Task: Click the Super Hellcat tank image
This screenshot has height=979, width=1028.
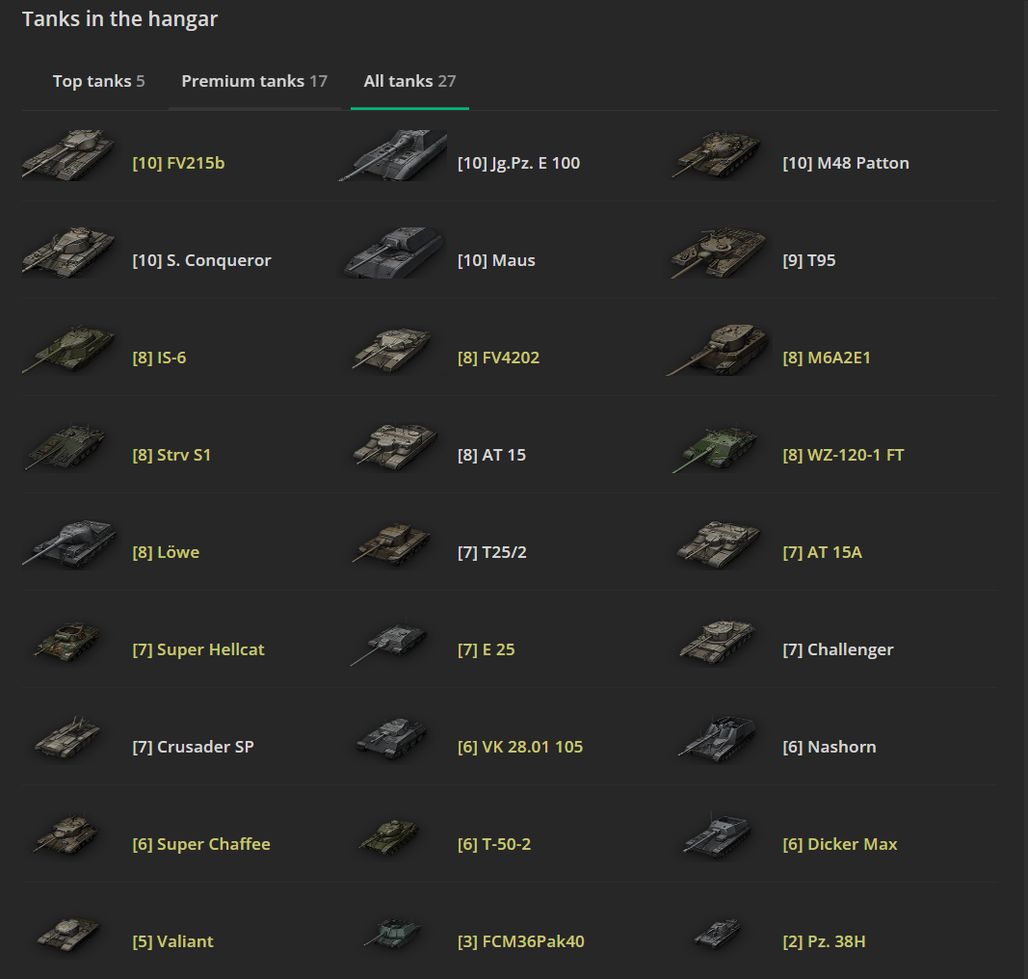Action: (x=67, y=642)
